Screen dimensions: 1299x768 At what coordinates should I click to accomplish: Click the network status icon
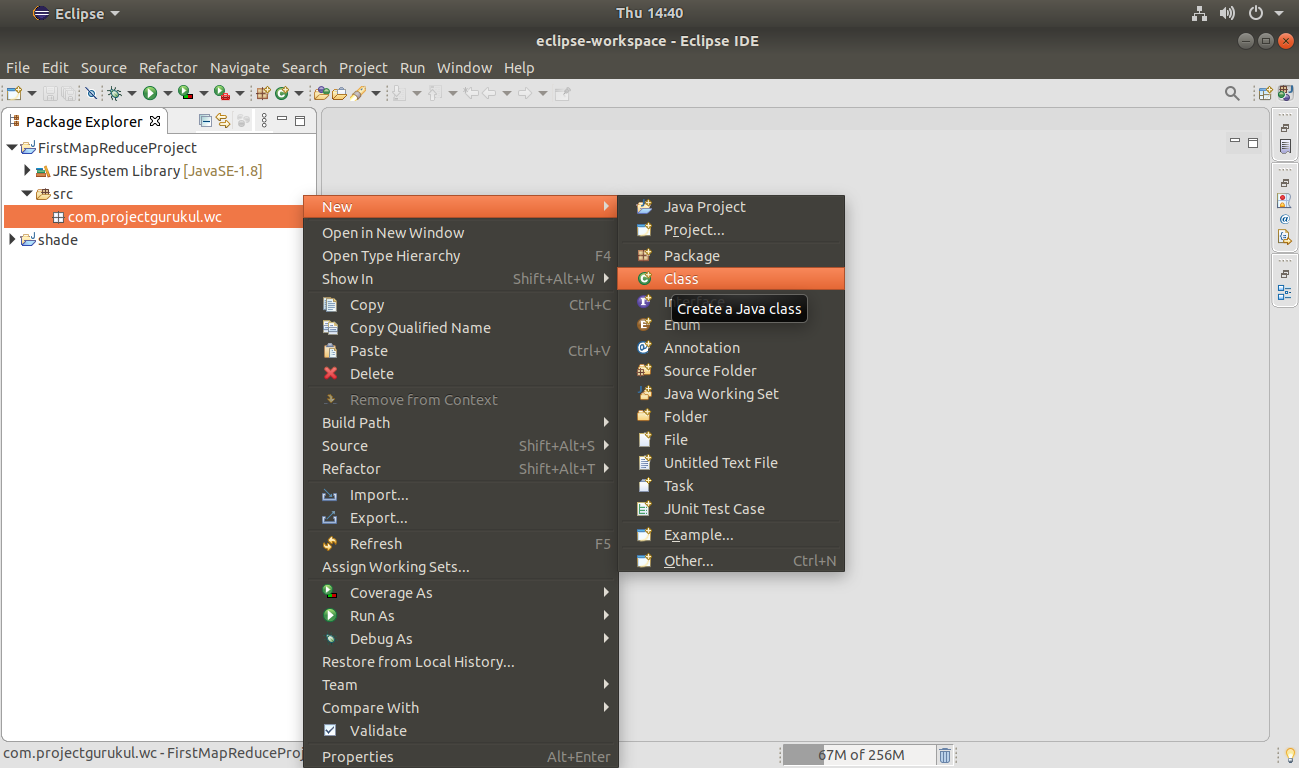click(x=1200, y=13)
